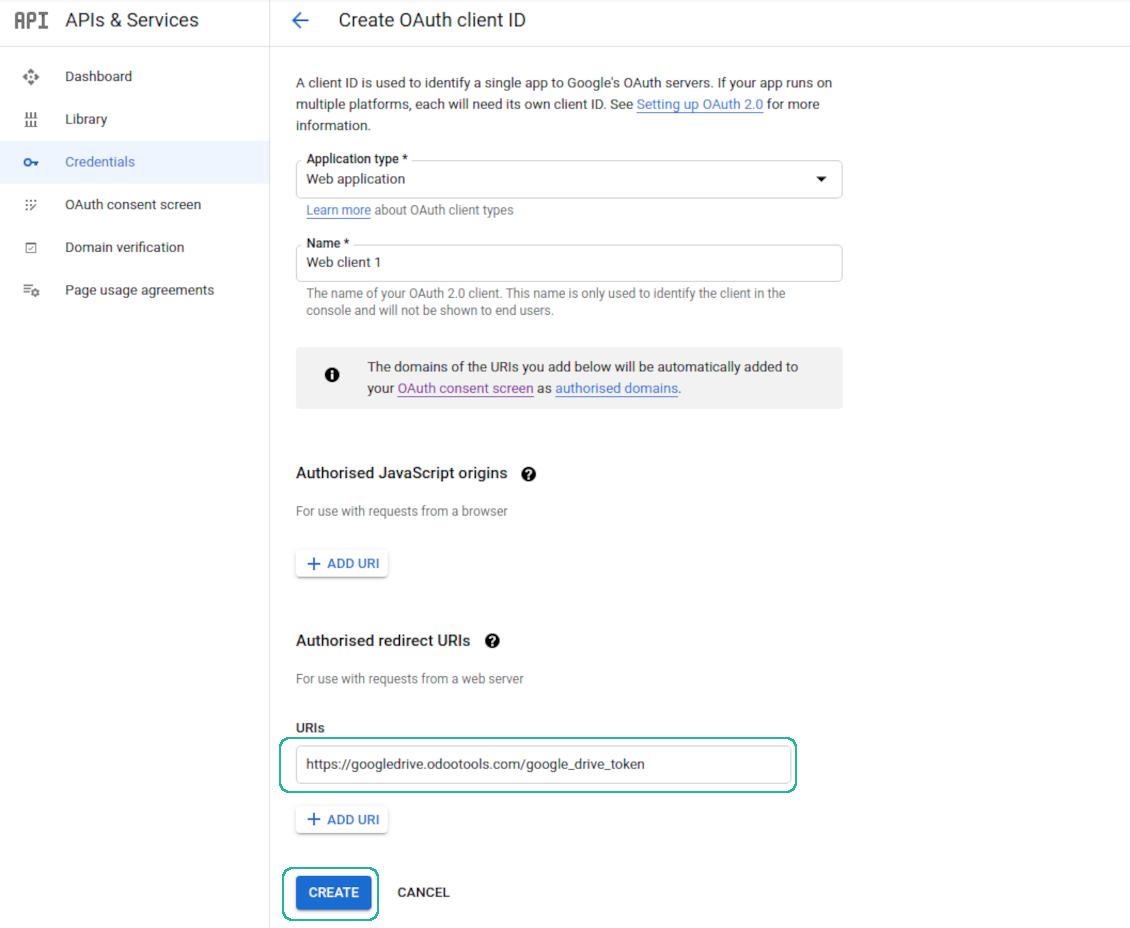Open the Application type dropdown
This screenshot has height=928, width=1130.
(568, 180)
